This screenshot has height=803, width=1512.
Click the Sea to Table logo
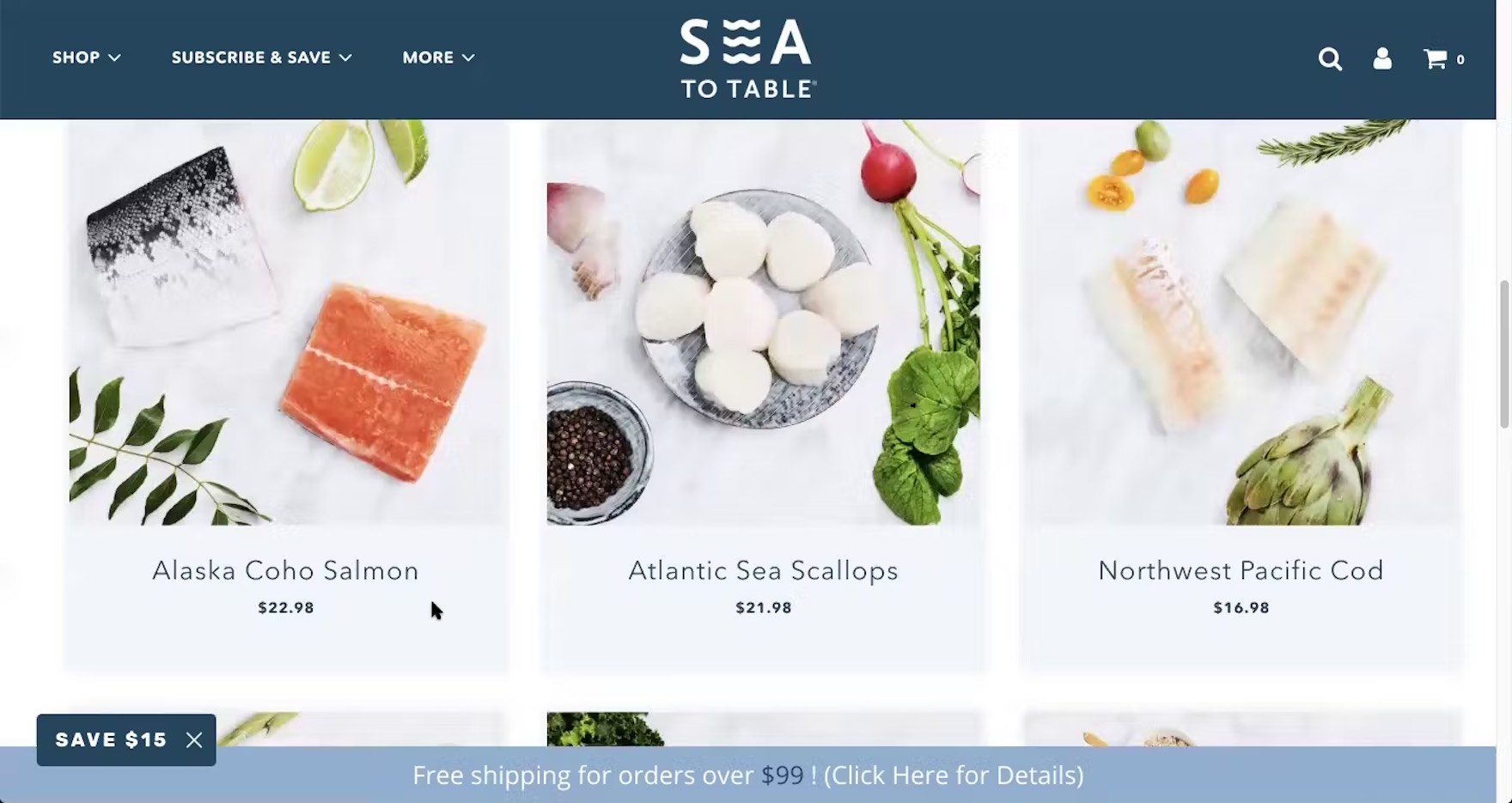pos(747,58)
